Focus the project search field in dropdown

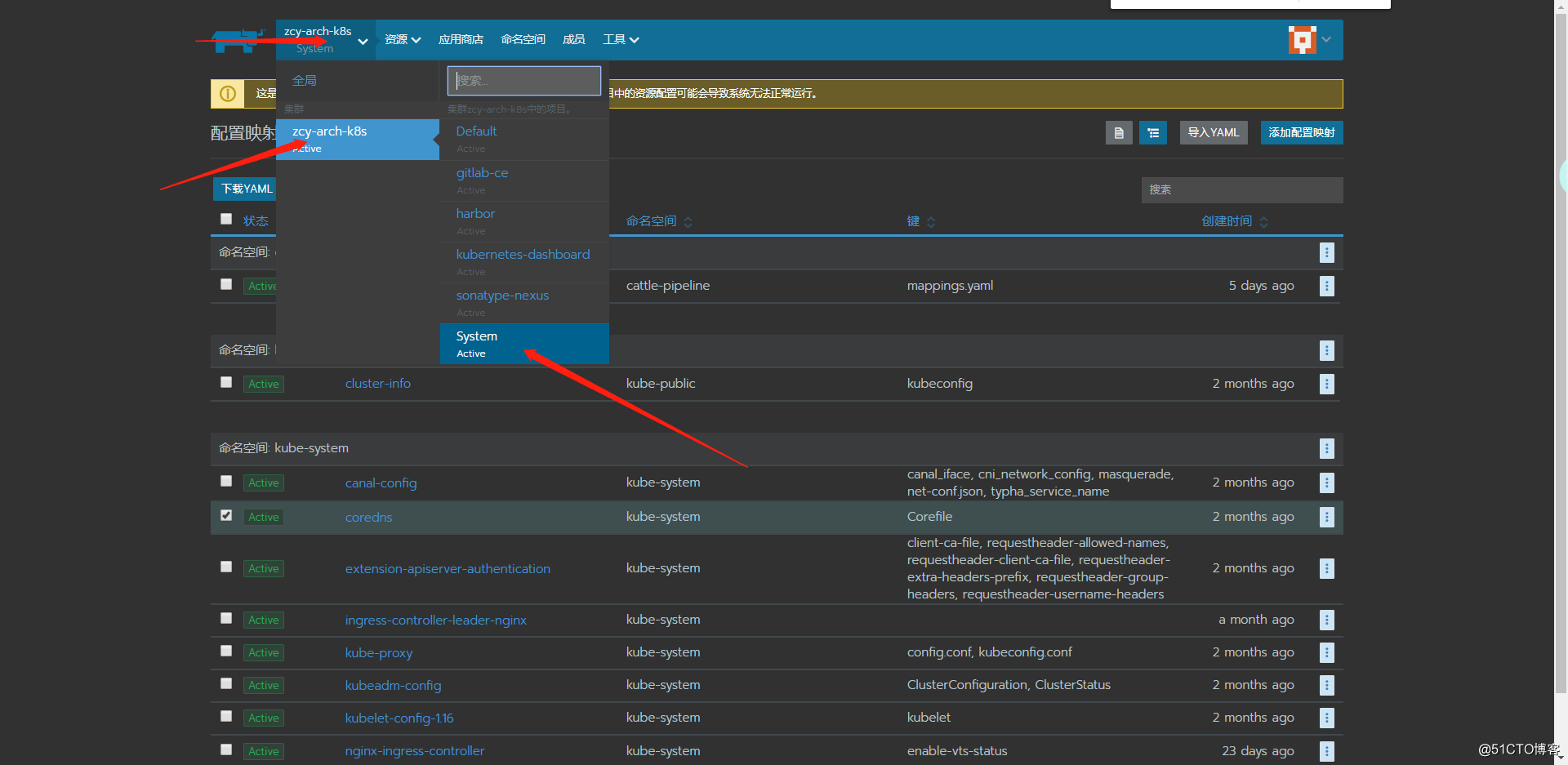pos(524,81)
